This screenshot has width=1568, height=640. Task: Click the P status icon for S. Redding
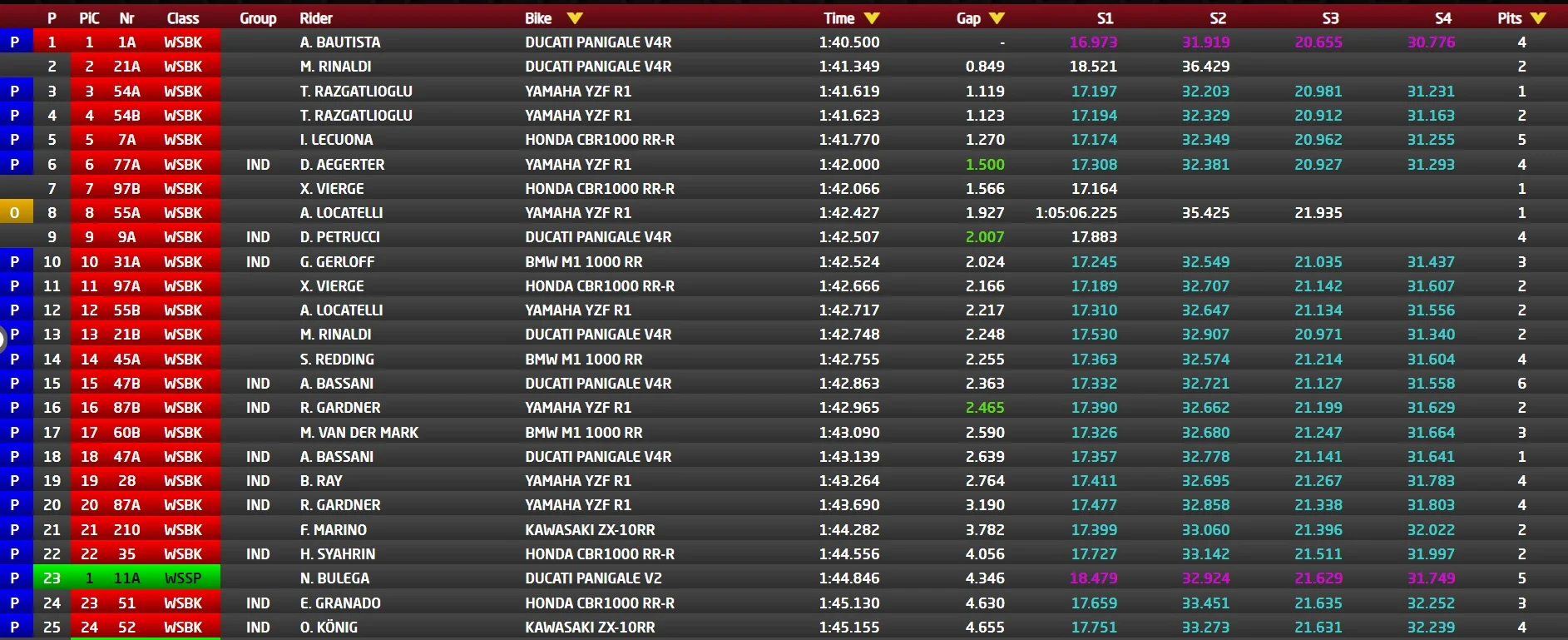[x=15, y=360]
